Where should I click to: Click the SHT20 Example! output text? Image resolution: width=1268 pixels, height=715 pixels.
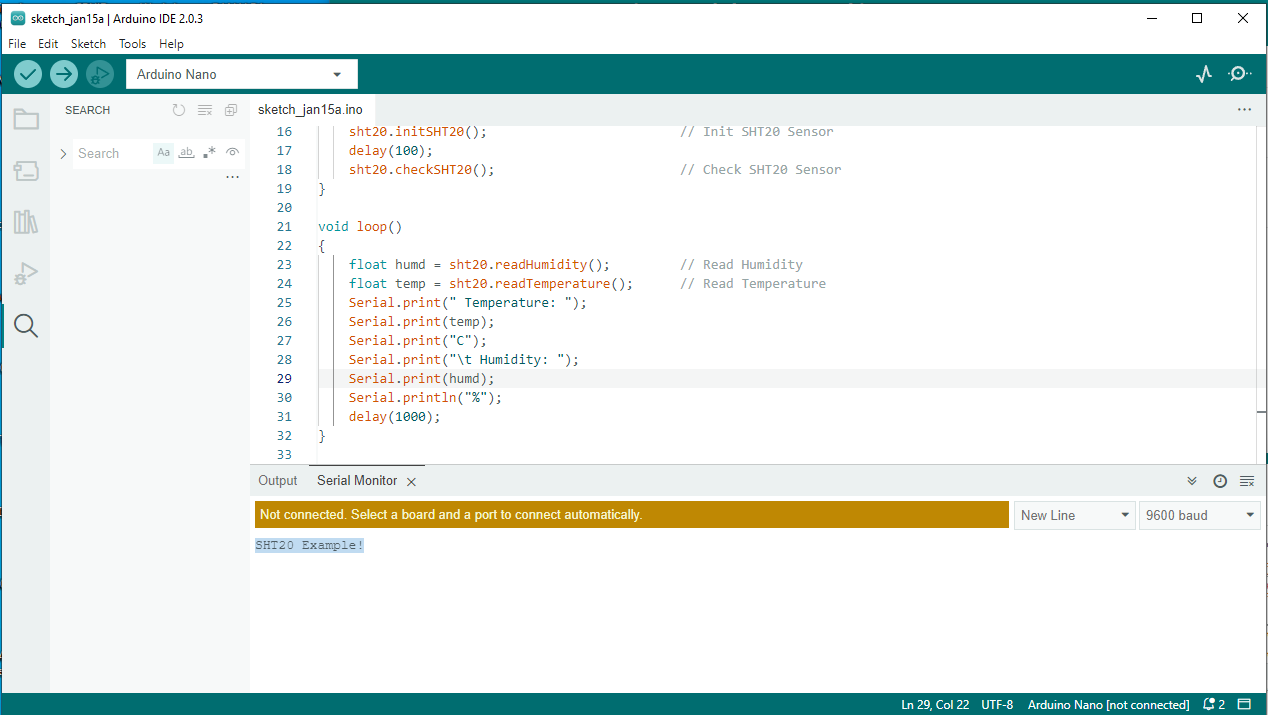pos(310,545)
